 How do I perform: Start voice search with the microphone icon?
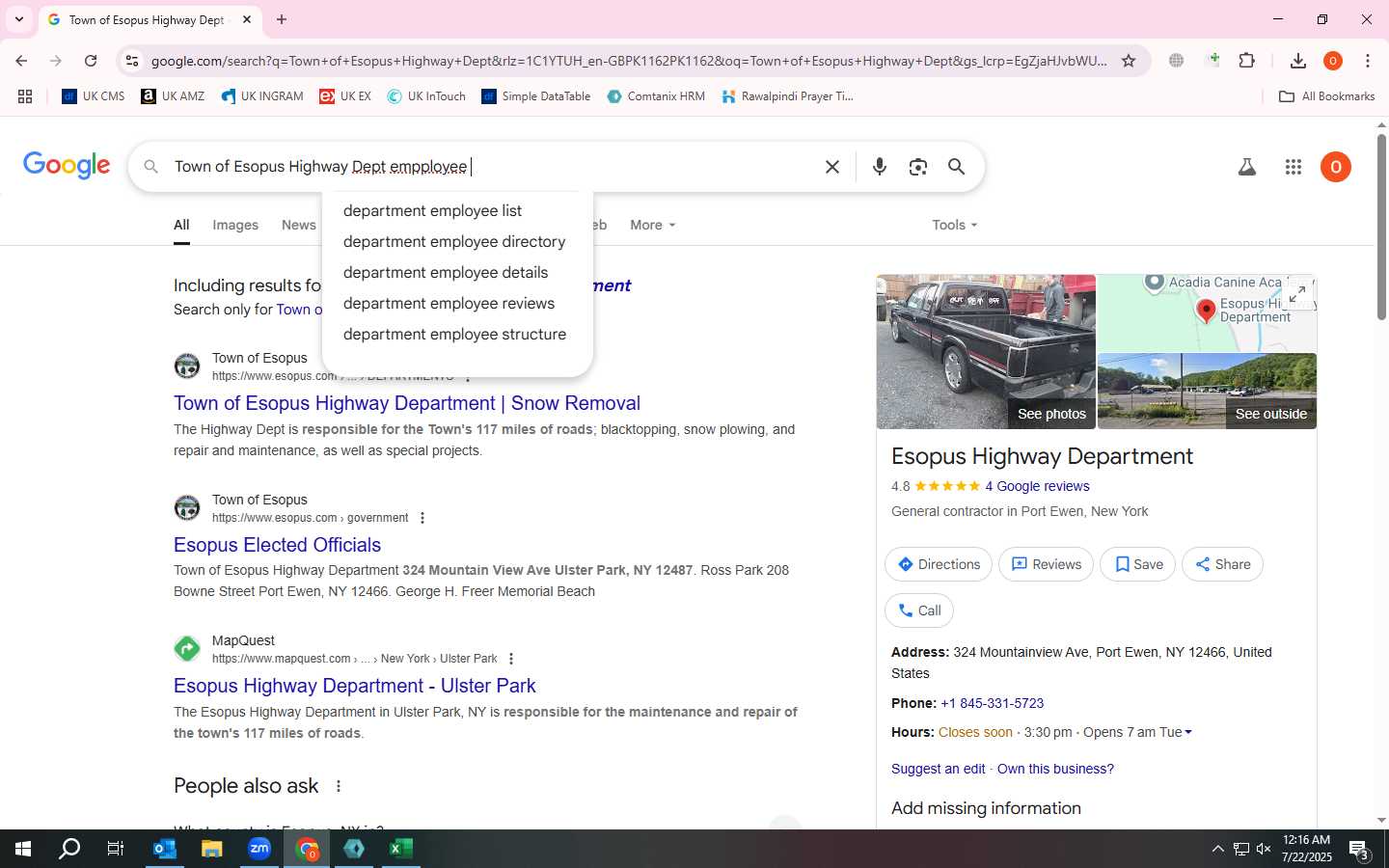pos(879,167)
